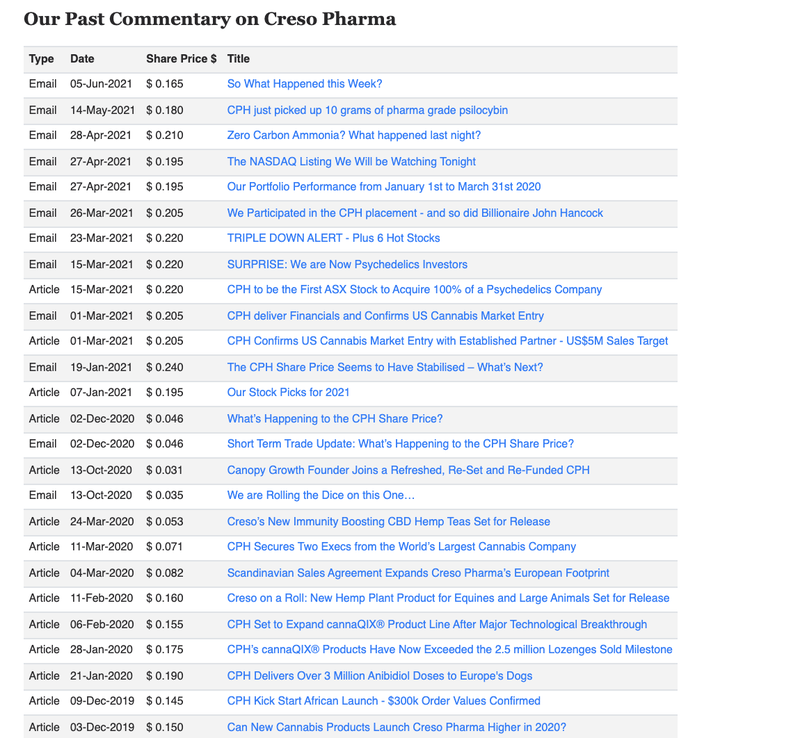Select the date cell '03-Dec-2019'
Viewport: 800px width, 738px height.
[102, 729]
